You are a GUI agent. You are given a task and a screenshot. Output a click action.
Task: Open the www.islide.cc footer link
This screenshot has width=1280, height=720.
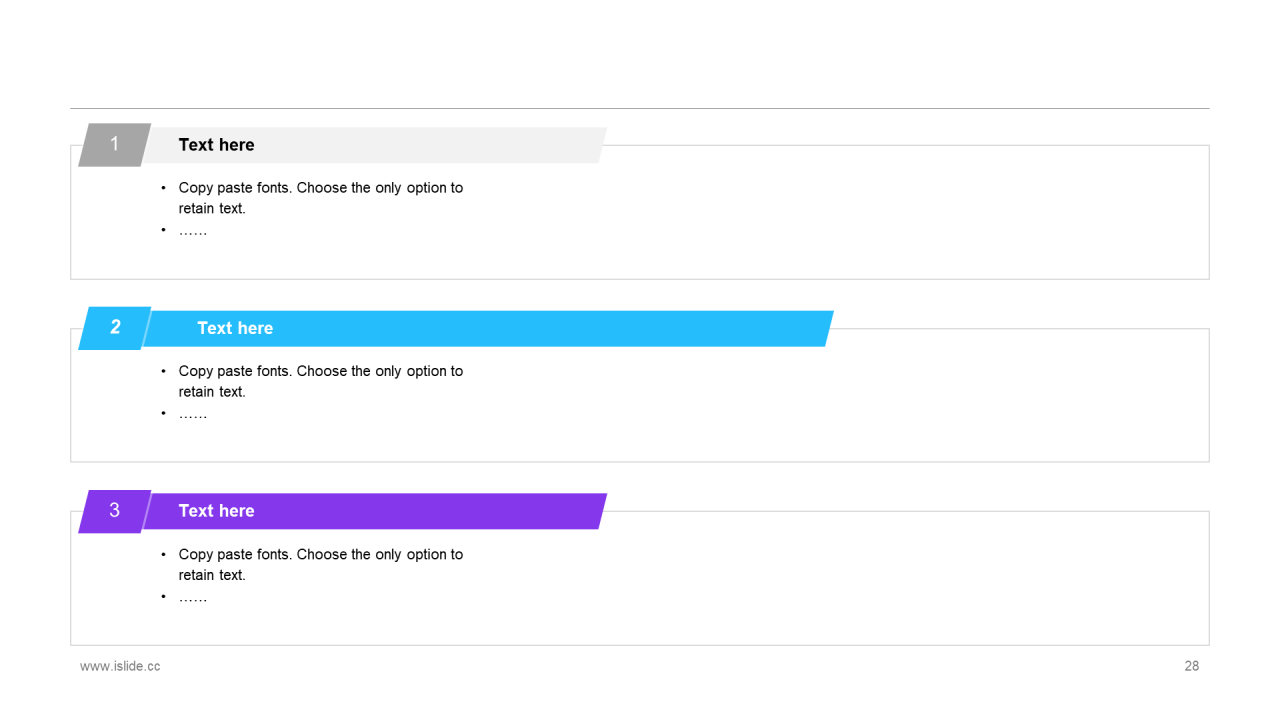pyautogui.click(x=120, y=666)
